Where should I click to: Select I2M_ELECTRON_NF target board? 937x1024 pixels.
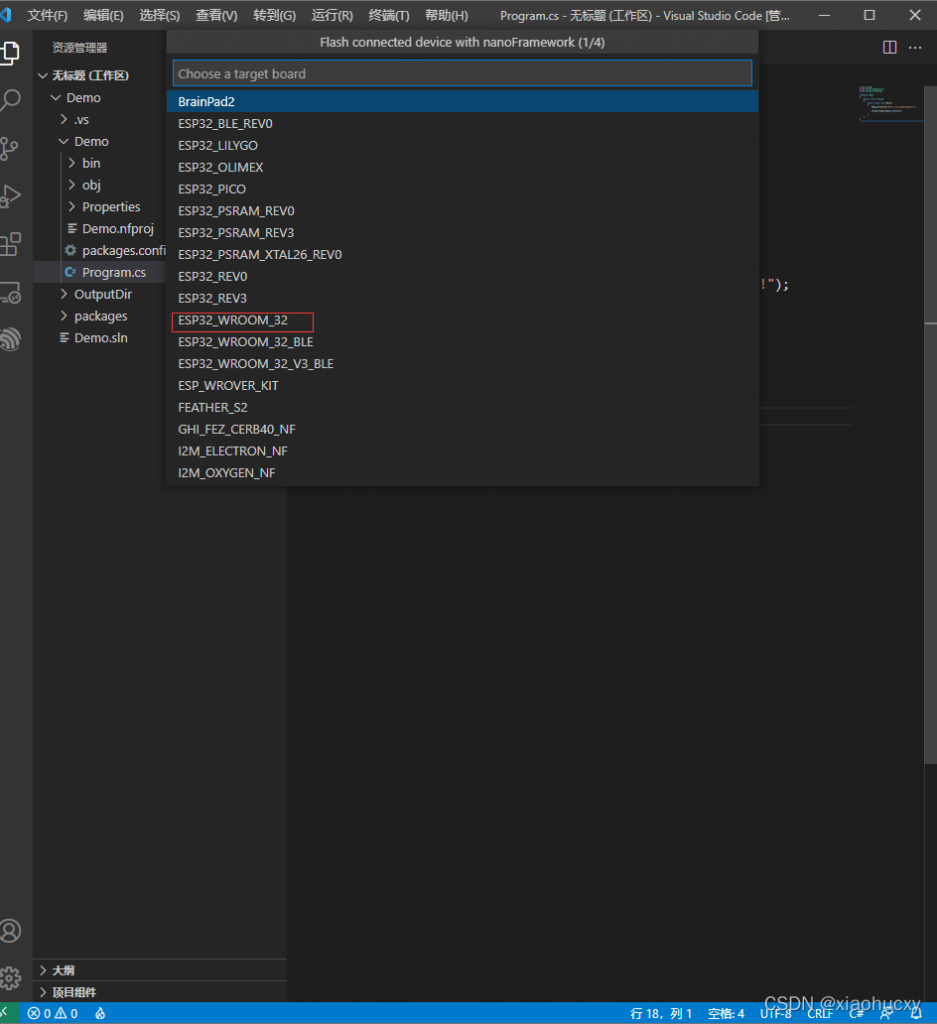pyautogui.click(x=462, y=451)
